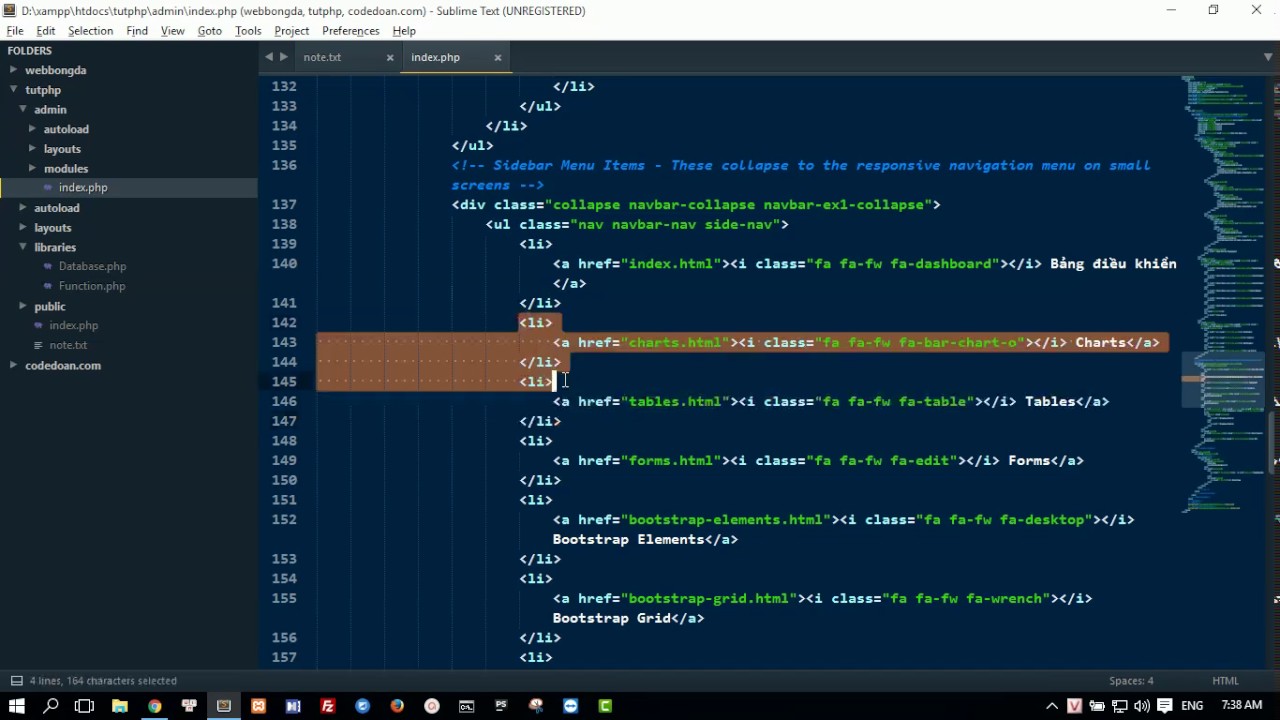Open the Tools menu

[x=248, y=31]
